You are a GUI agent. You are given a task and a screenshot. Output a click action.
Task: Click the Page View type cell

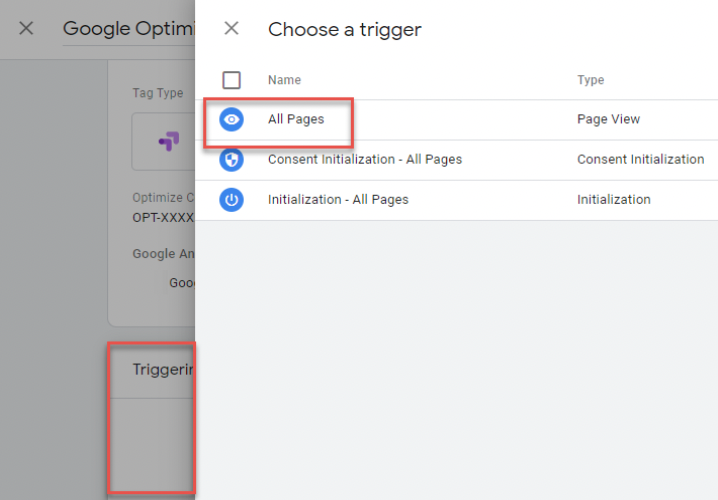608,119
